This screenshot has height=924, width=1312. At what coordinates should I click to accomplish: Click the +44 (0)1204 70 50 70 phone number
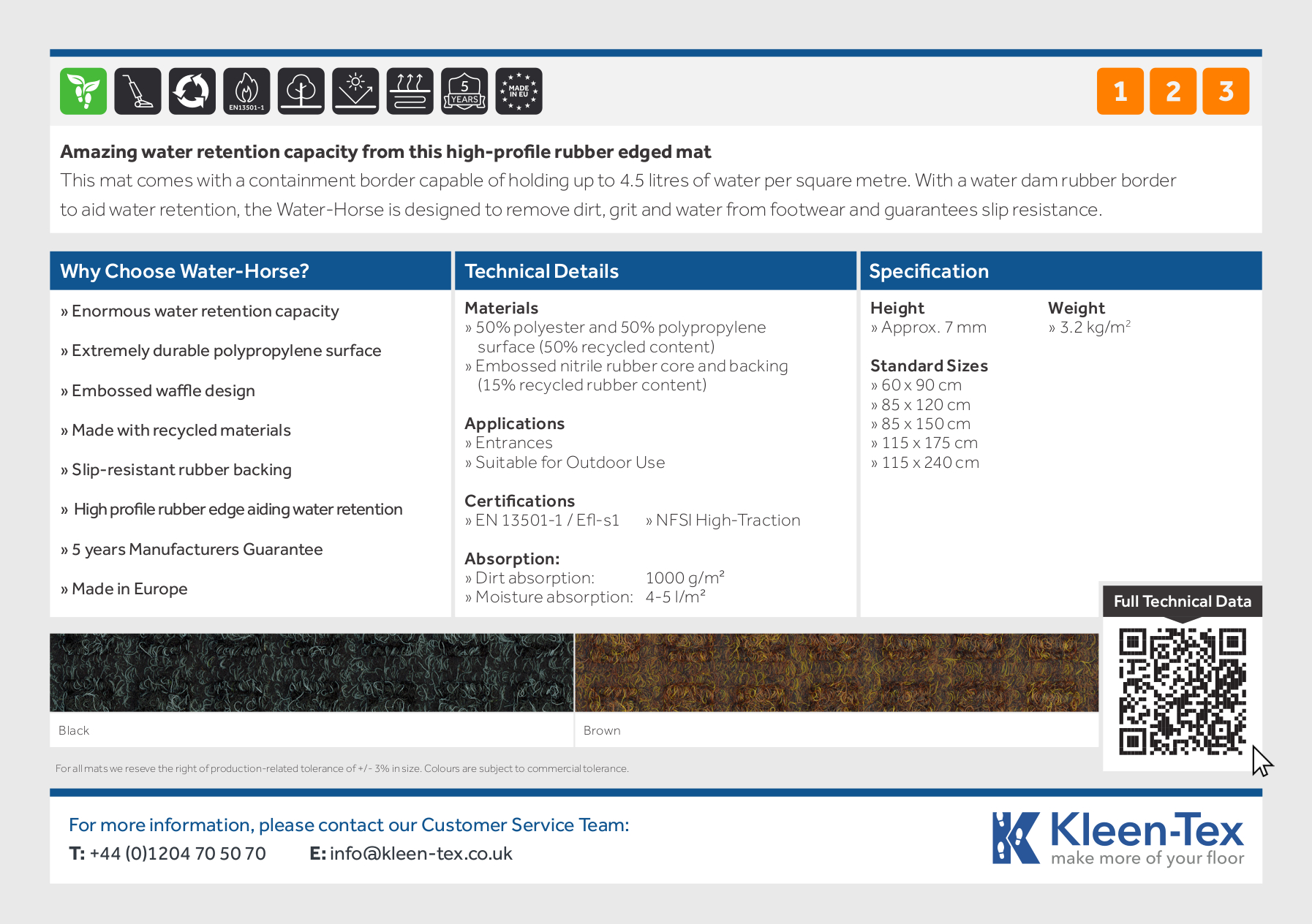177,854
